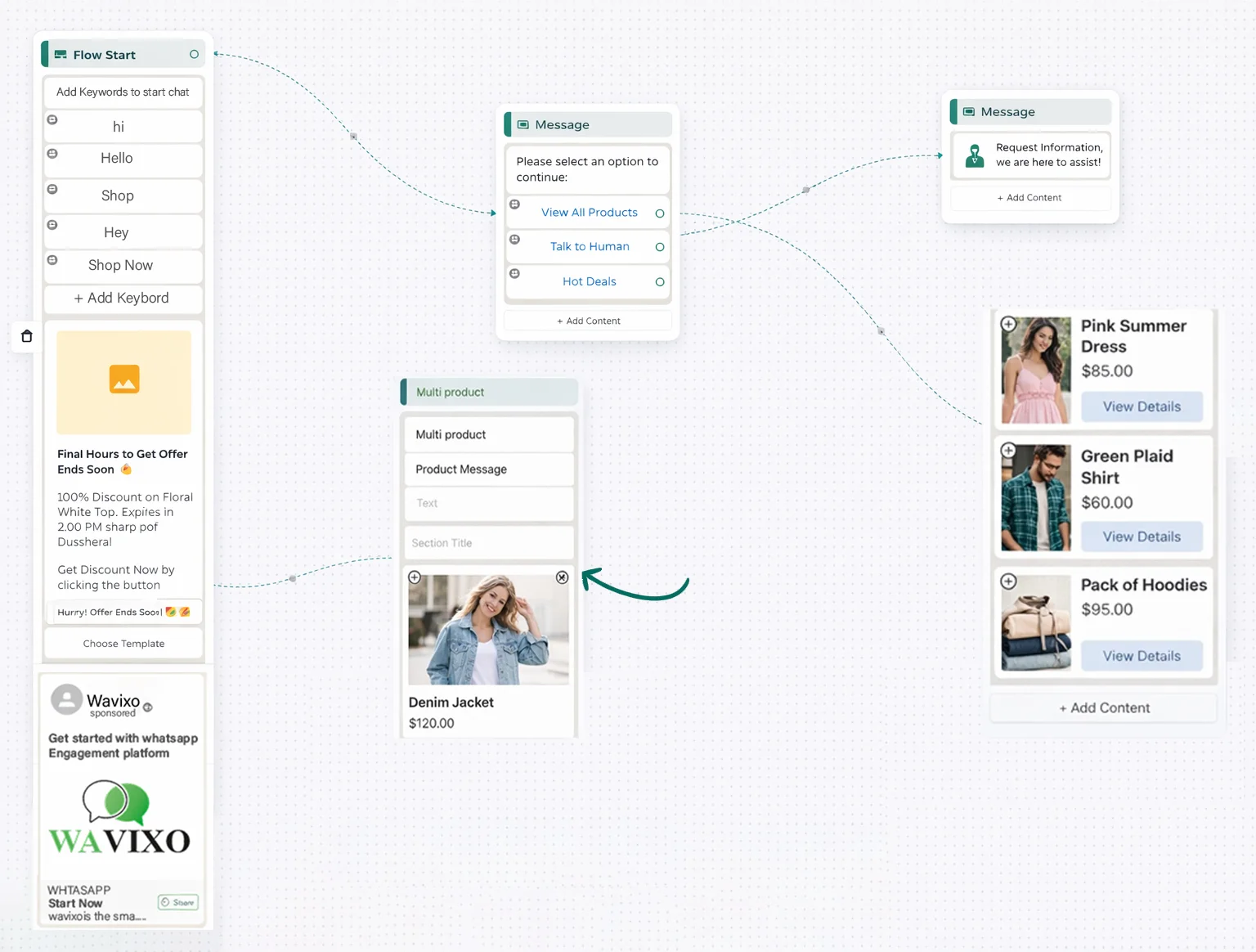Image resolution: width=1256 pixels, height=952 pixels.
Task: Select the View All Products connector circle
Action: (659, 213)
